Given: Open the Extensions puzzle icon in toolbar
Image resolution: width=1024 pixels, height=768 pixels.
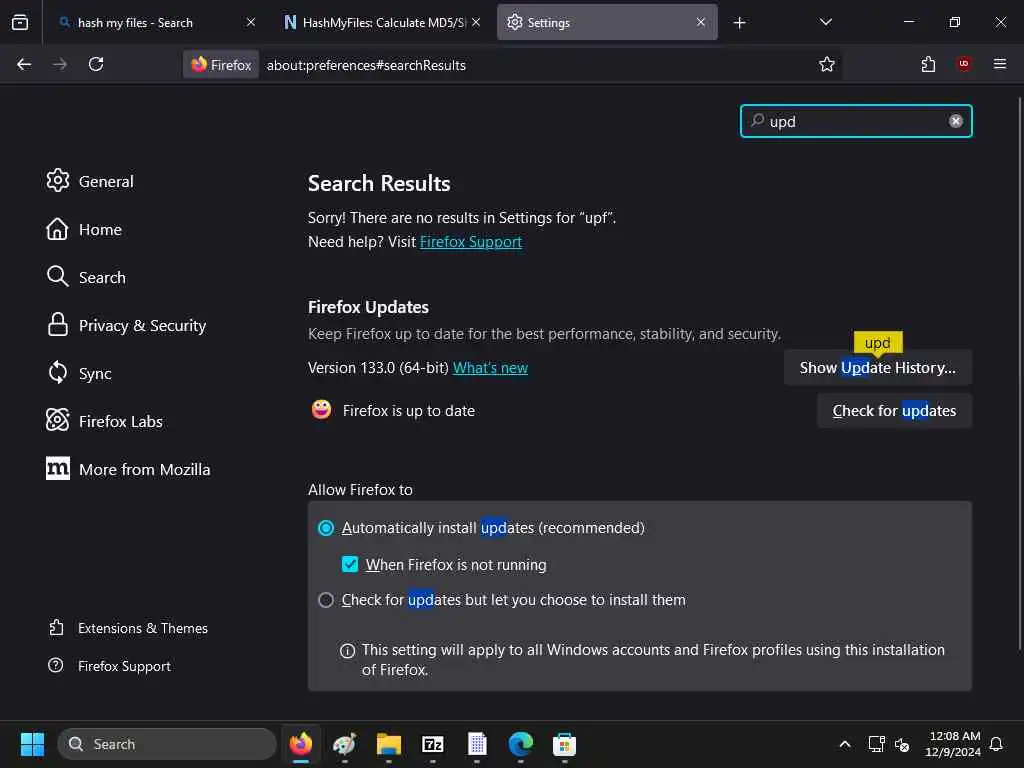Looking at the screenshot, I should pyautogui.click(x=928, y=64).
